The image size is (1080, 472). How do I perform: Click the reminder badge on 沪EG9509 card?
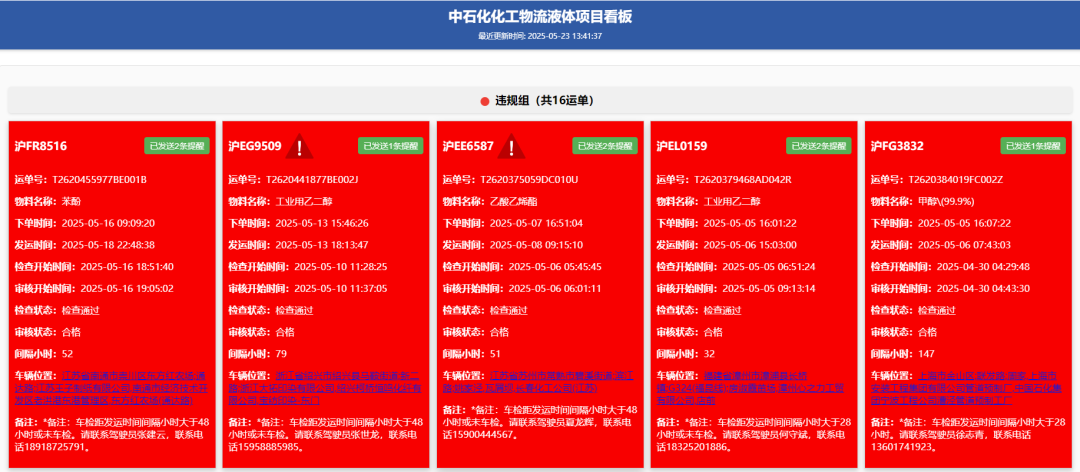tap(391, 146)
